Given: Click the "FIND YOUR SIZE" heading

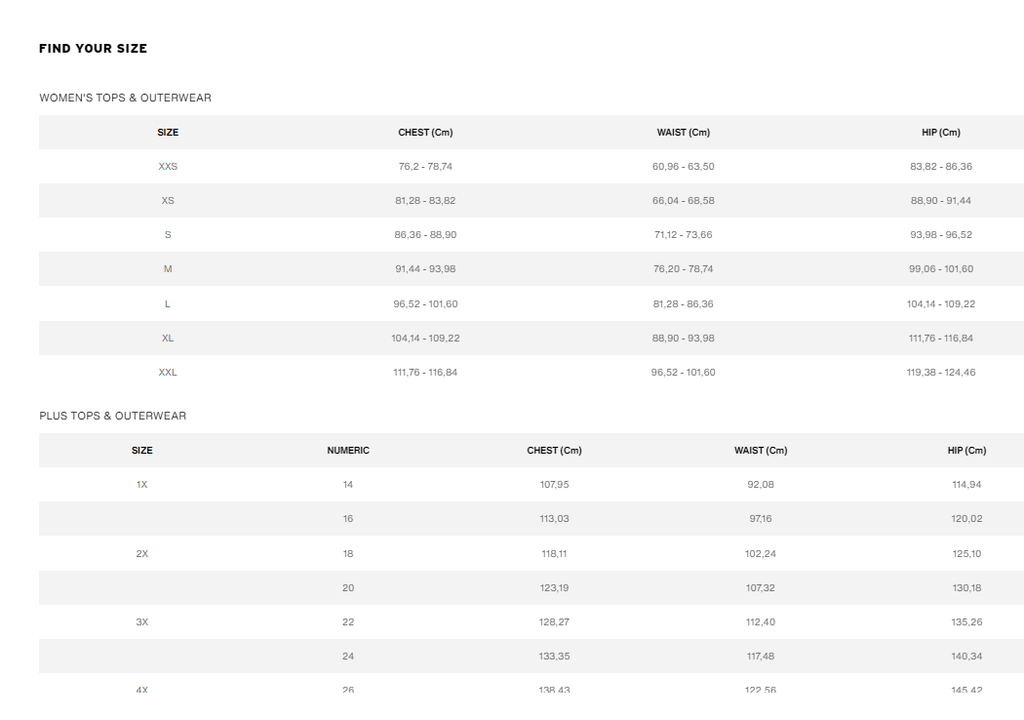Looking at the screenshot, I should click(x=93, y=48).
